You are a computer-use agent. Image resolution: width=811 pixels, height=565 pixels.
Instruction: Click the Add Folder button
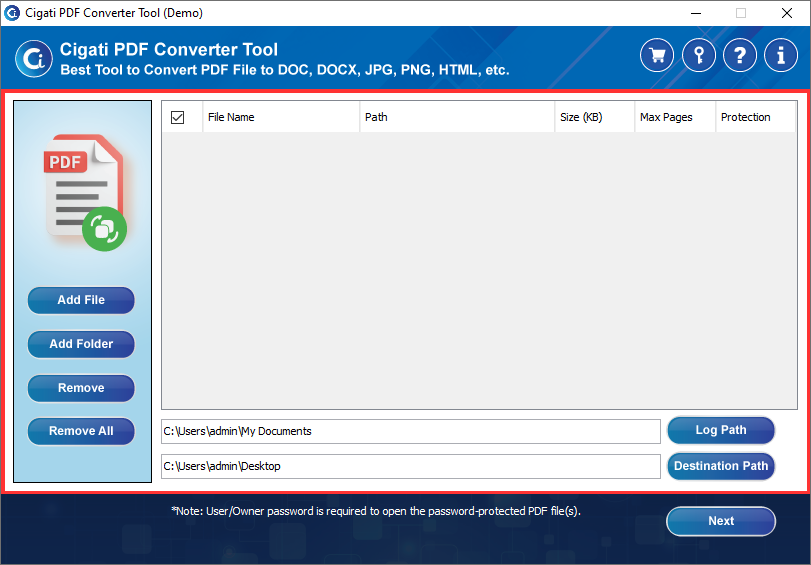click(81, 344)
